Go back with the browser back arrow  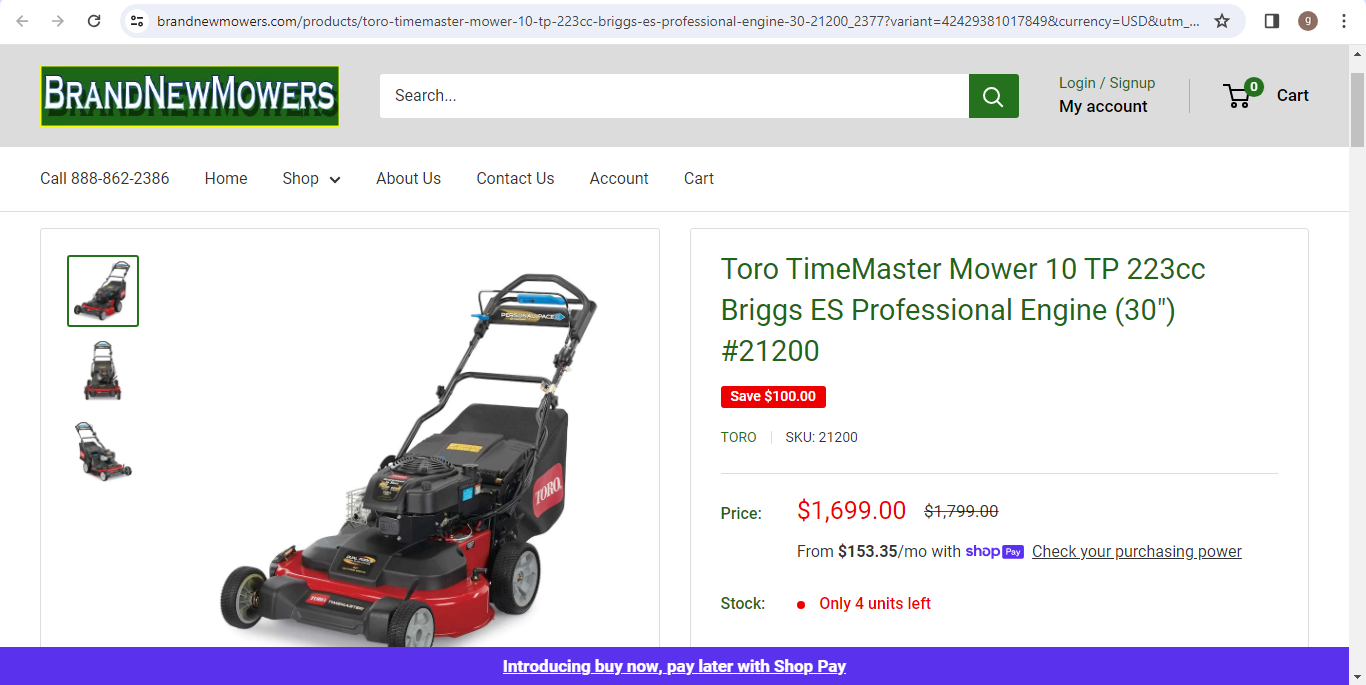tap(22, 21)
